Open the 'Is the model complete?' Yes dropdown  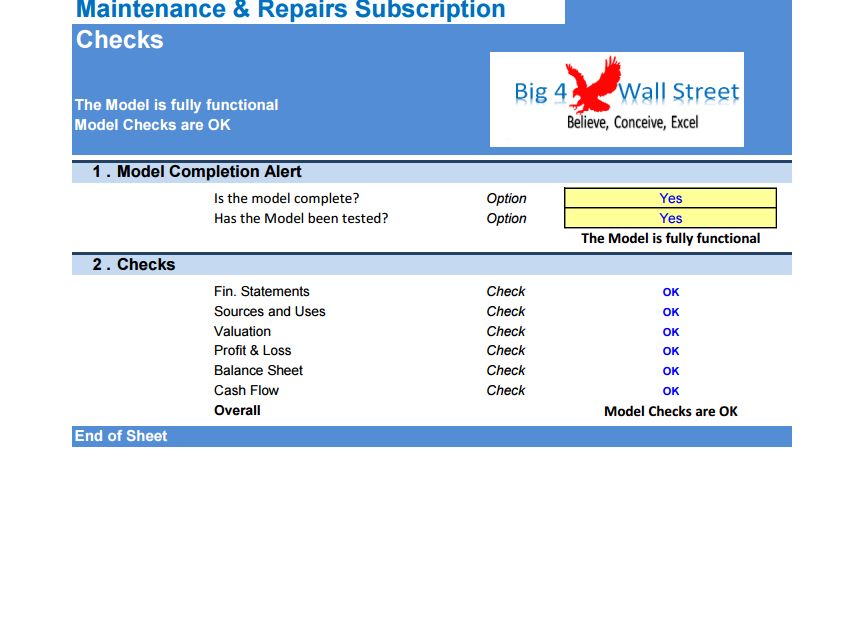[x=670, y=198]
